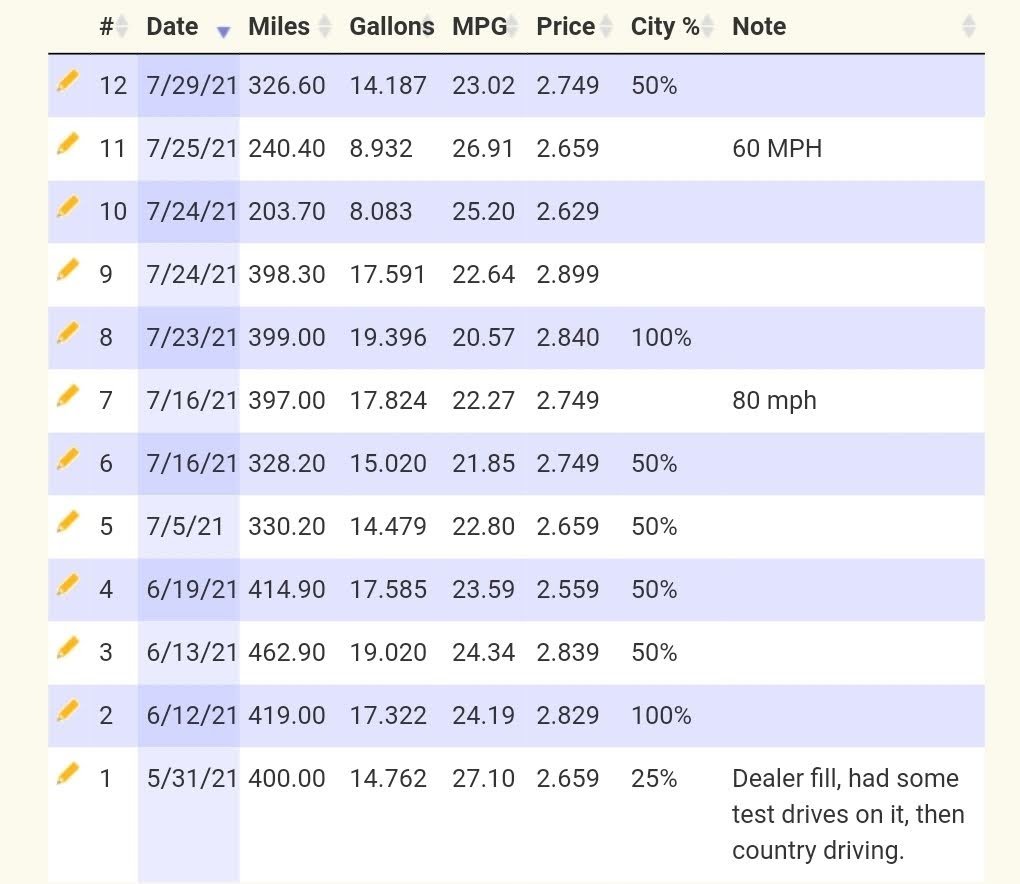Click gallons value 14.187
Image resolution: width=1020 pixels, height=884 pixels.
[x=388, y=86]
